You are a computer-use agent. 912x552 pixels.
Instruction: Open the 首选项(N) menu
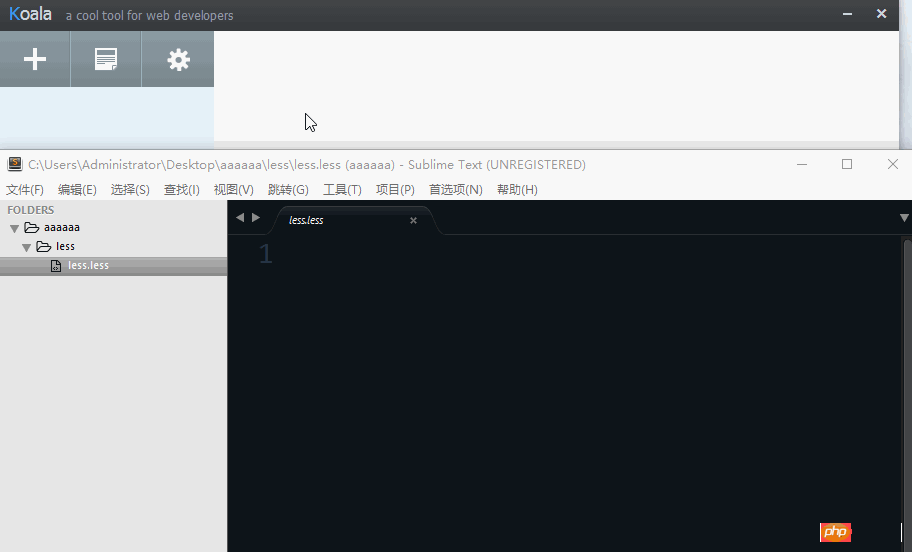point(455,190)
